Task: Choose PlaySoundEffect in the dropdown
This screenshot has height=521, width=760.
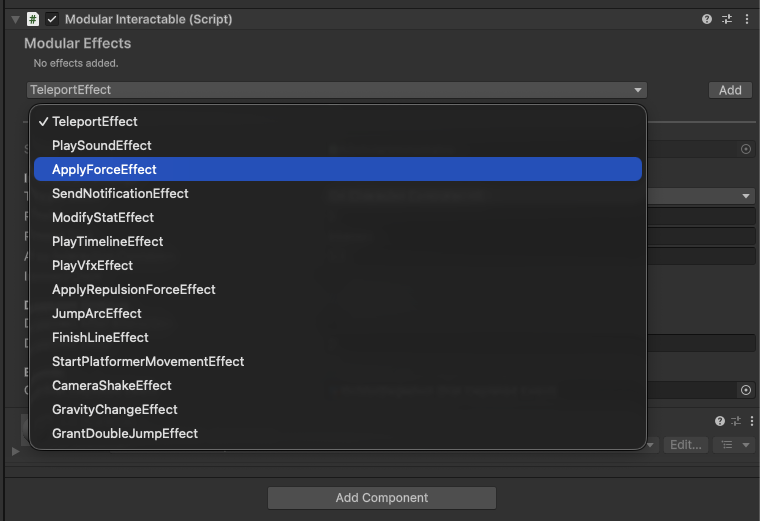Action: click(x=102, y=146)
